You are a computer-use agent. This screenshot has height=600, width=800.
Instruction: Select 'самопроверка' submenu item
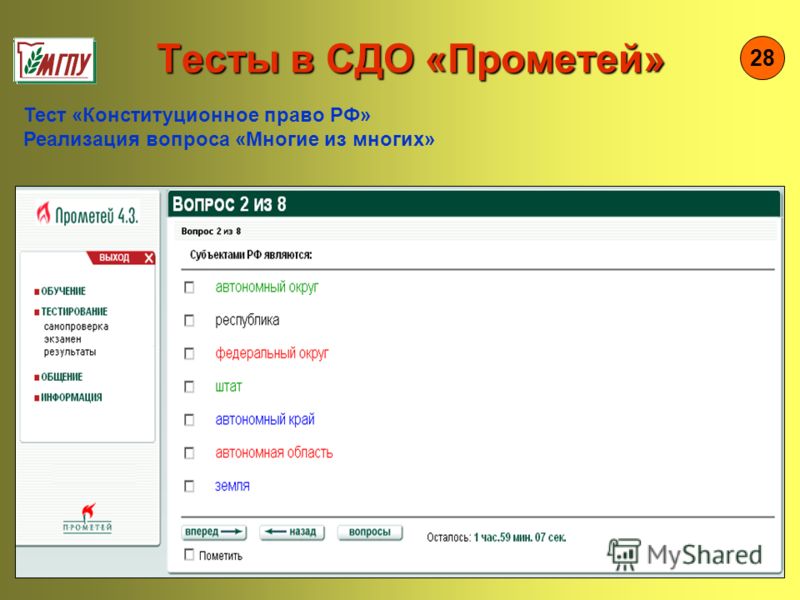point(76,327)
